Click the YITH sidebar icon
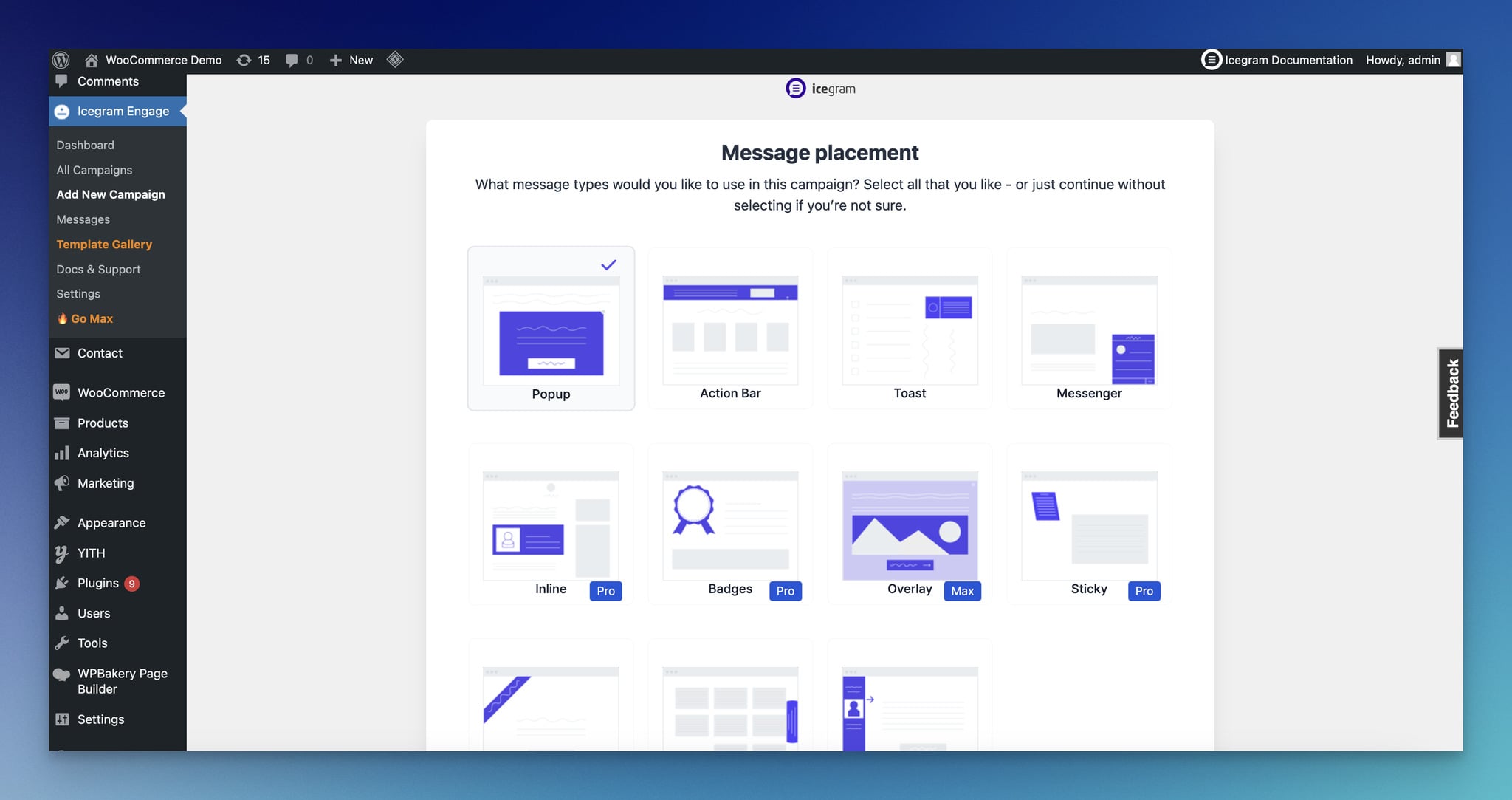Screen dimensions: 1512x800 62,553
